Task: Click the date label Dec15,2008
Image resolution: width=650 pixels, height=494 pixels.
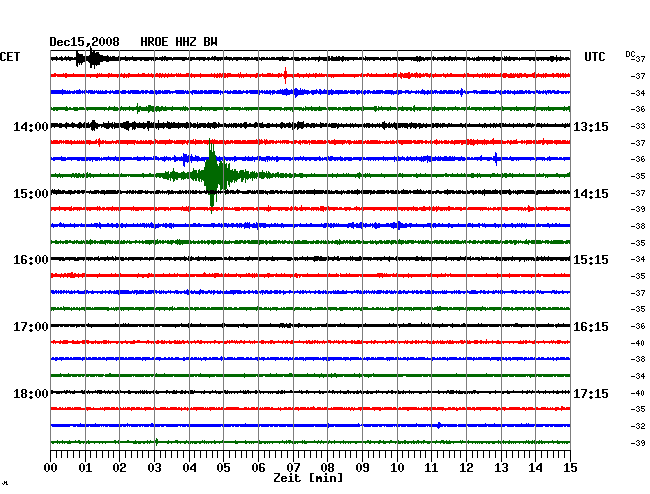Action: click(84, 42)
